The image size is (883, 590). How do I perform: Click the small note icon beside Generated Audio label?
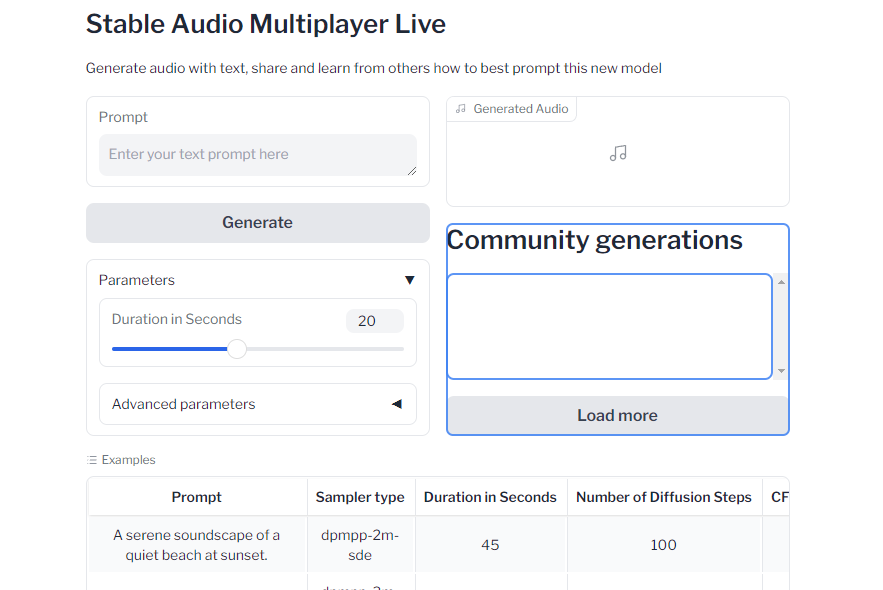(461, 109)
